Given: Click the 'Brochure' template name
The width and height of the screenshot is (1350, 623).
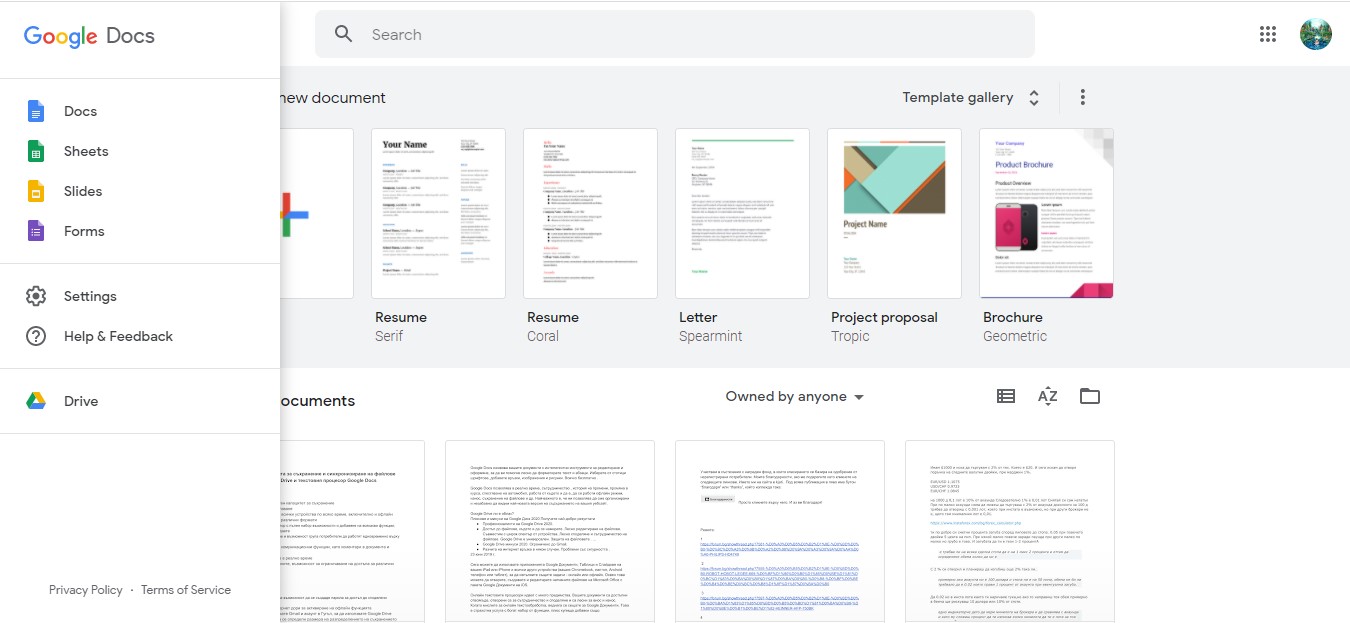Looking at the screenshot, I should 1013,317.
